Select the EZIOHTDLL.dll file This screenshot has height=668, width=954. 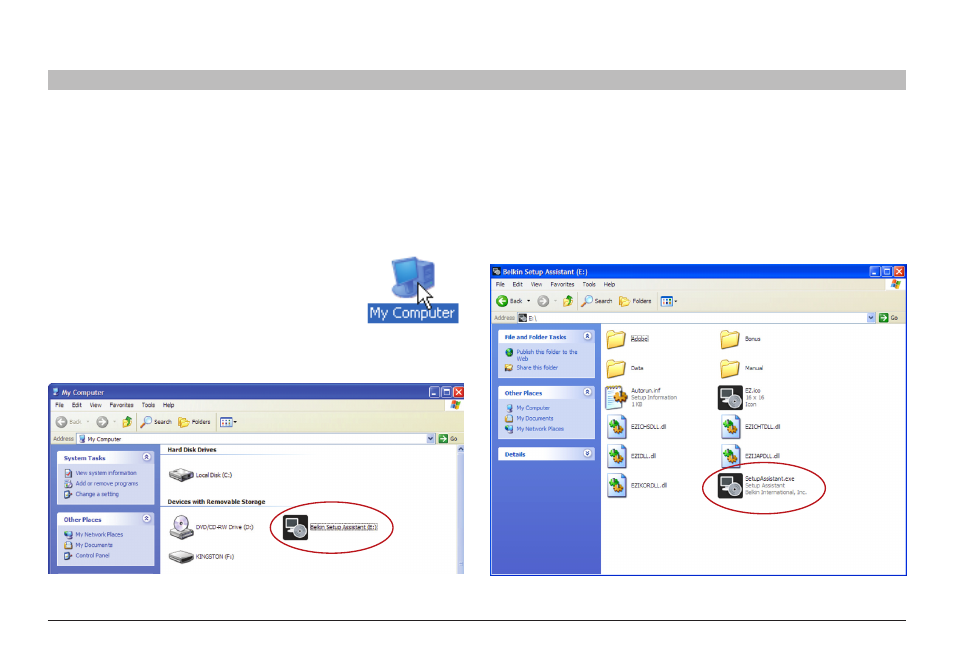coord(750,426)
